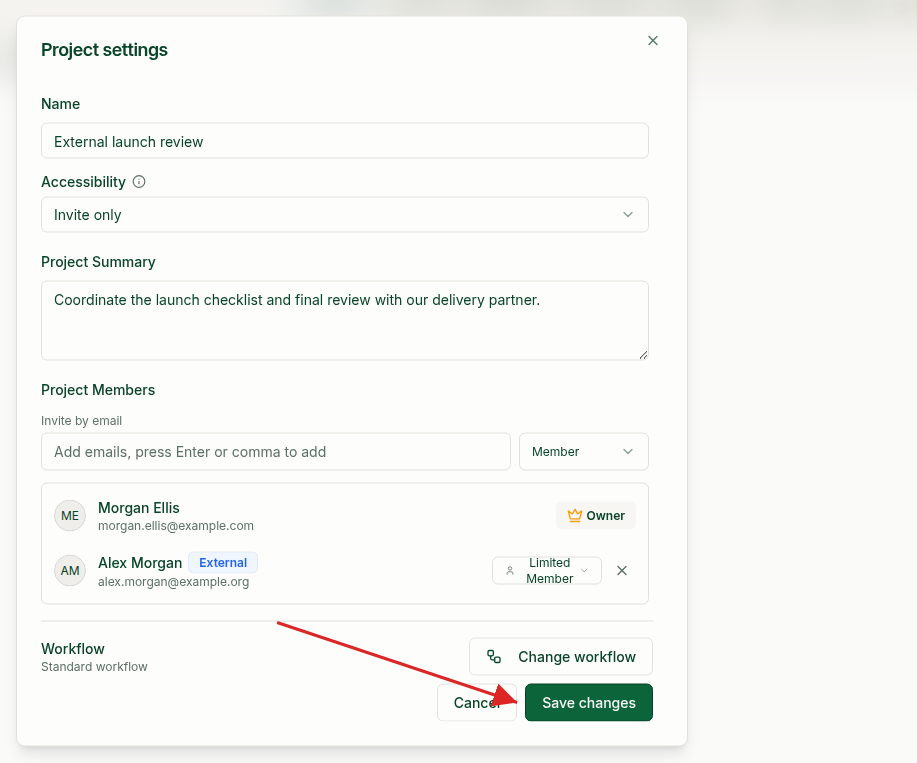917x763 pixels.
Task: Click the AM avatar for Alex Morgan
Action: pos(70,571)
